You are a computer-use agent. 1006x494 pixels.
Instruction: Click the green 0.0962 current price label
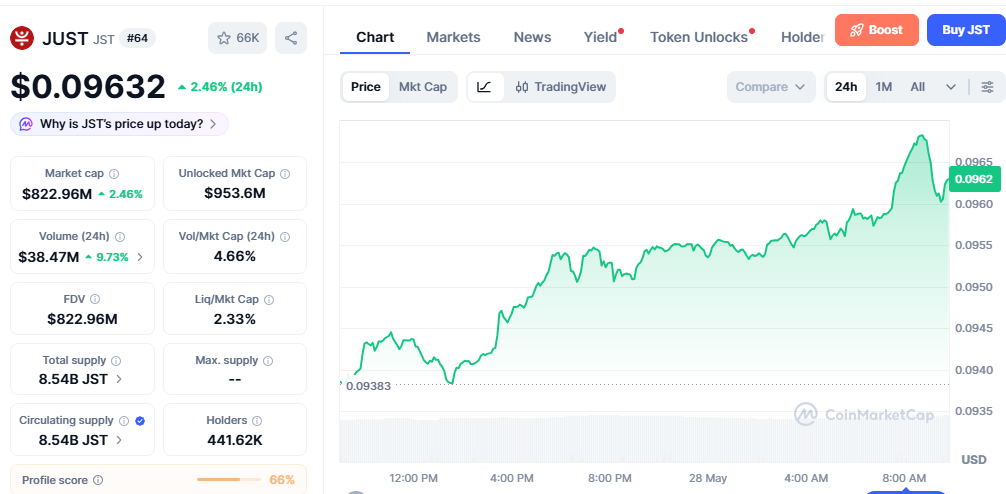975,179
